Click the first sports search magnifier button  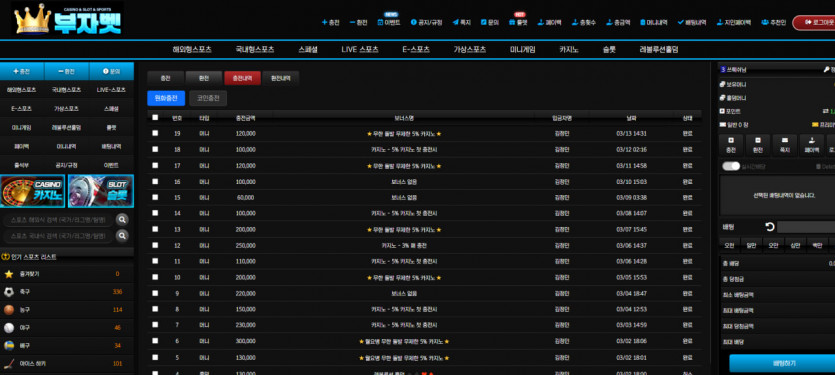[122, 219]
